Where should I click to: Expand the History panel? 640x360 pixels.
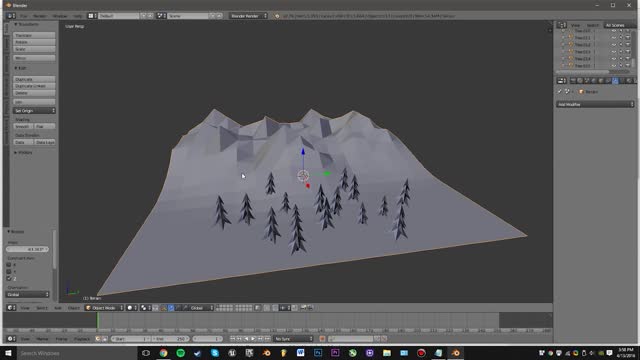(23, 153)
